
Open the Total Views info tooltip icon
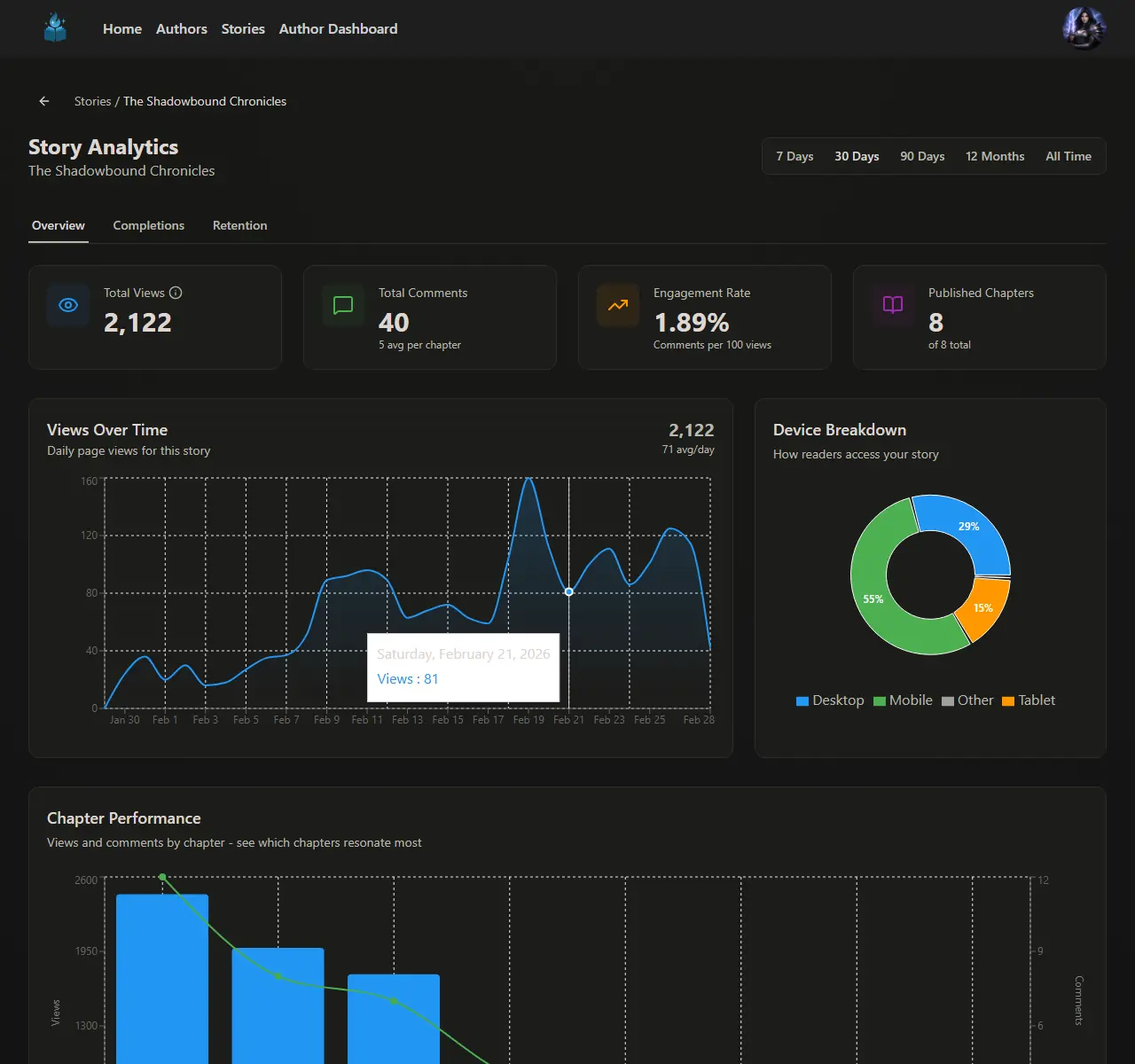176,293
